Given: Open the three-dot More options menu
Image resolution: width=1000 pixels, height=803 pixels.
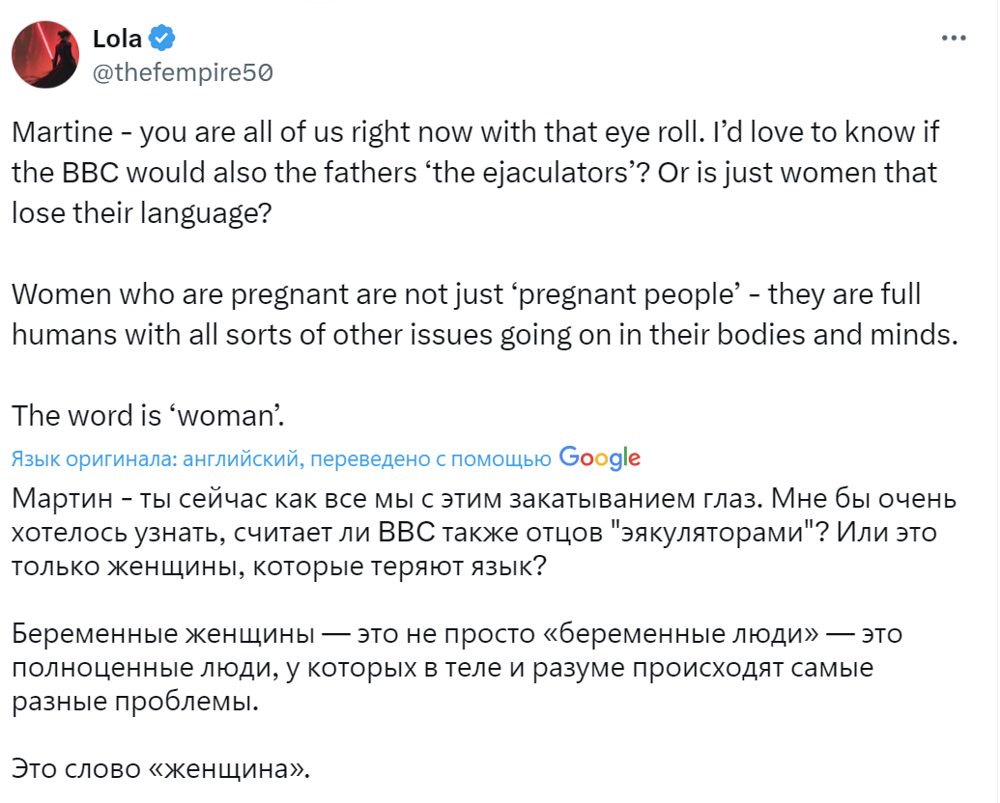Looking at the screenshot, I should click(955, 37).
